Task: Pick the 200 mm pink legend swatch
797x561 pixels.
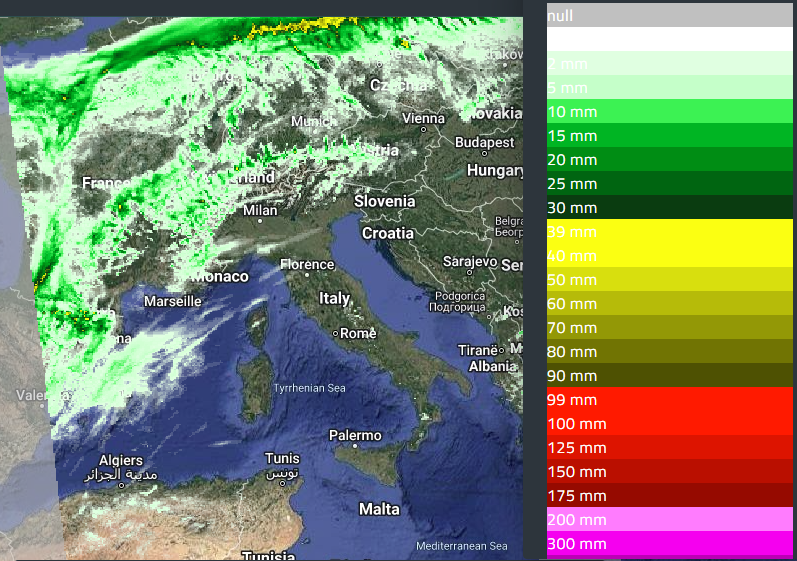Action: pos(669,519)
